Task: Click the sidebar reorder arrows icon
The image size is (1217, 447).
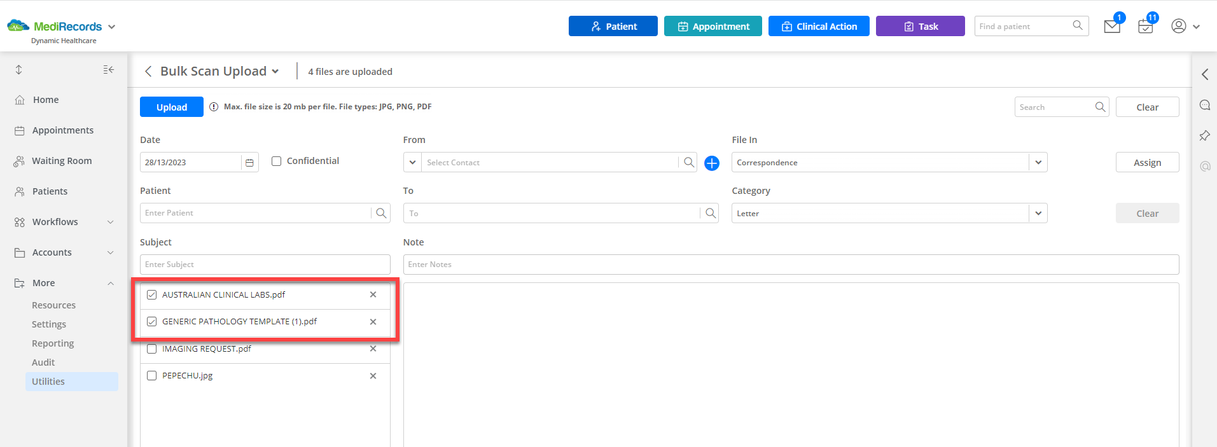Action: tap(19, 69)
